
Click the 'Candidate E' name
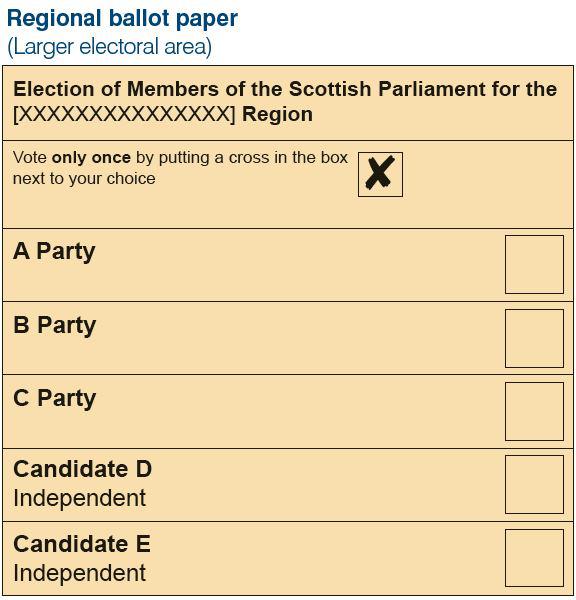[82, 544]
